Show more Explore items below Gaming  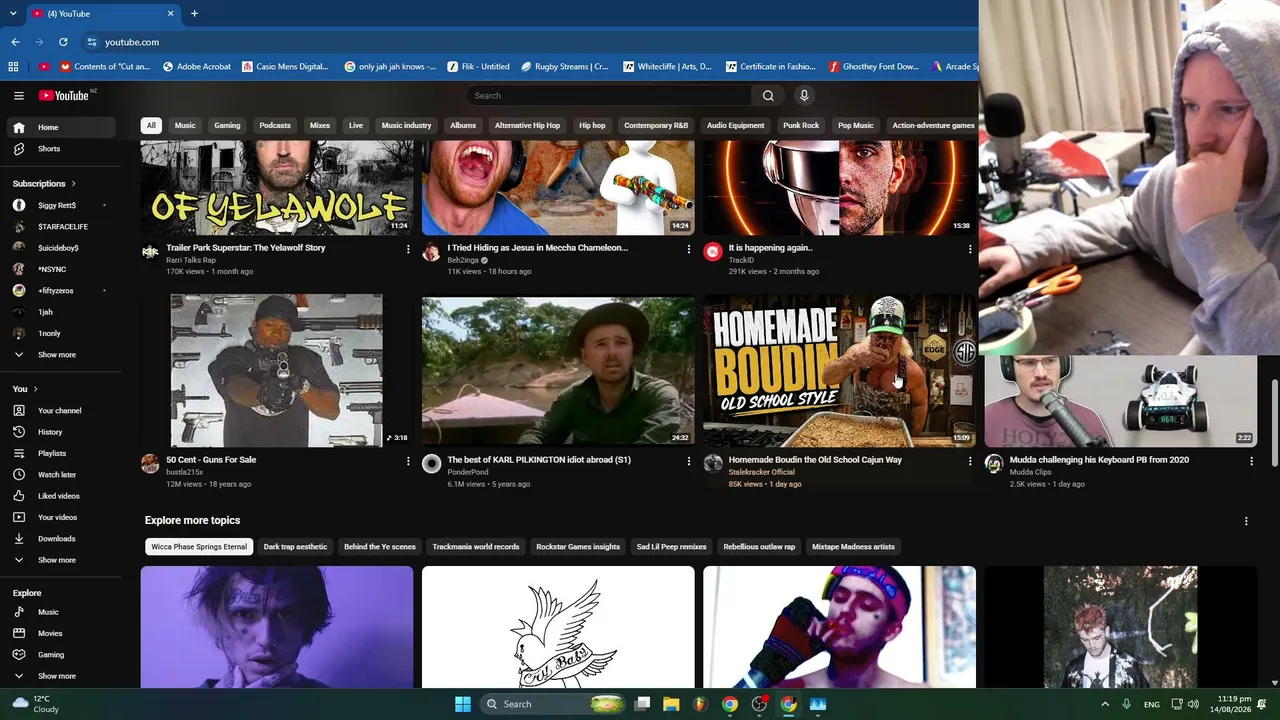click(x=57, y=676)
